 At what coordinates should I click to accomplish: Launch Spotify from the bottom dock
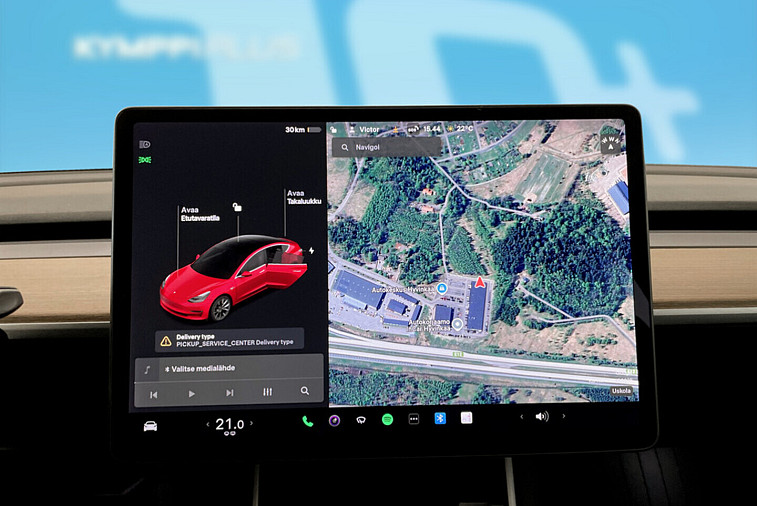[387, 420]
